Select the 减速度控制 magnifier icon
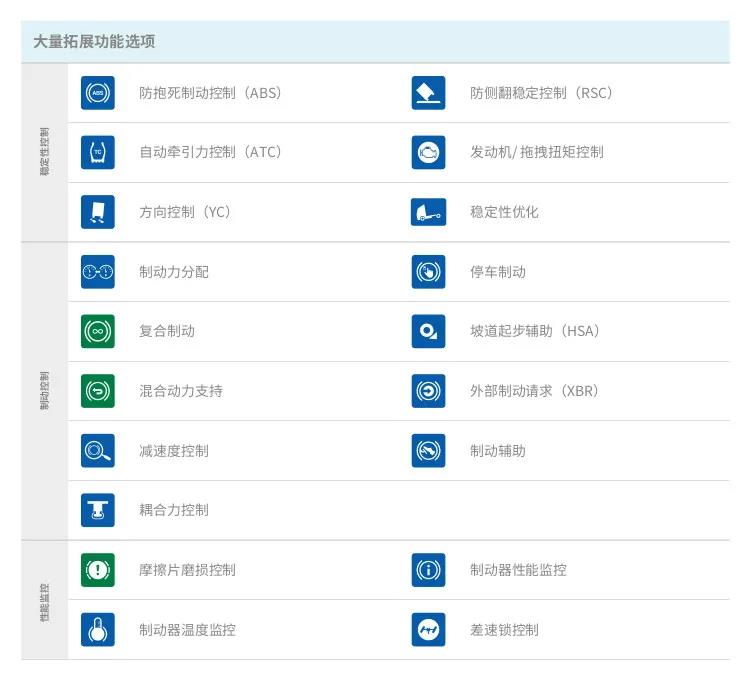 98,451
